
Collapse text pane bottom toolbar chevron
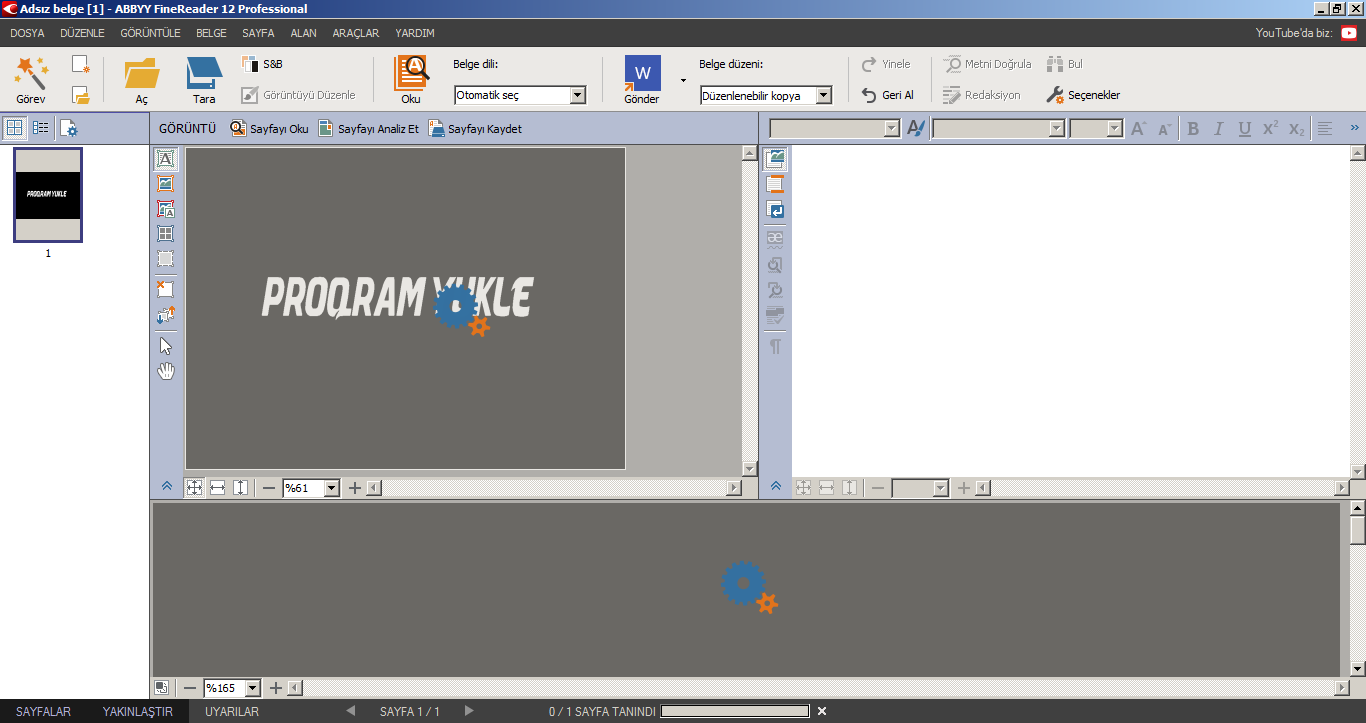[x=776, y=487]
